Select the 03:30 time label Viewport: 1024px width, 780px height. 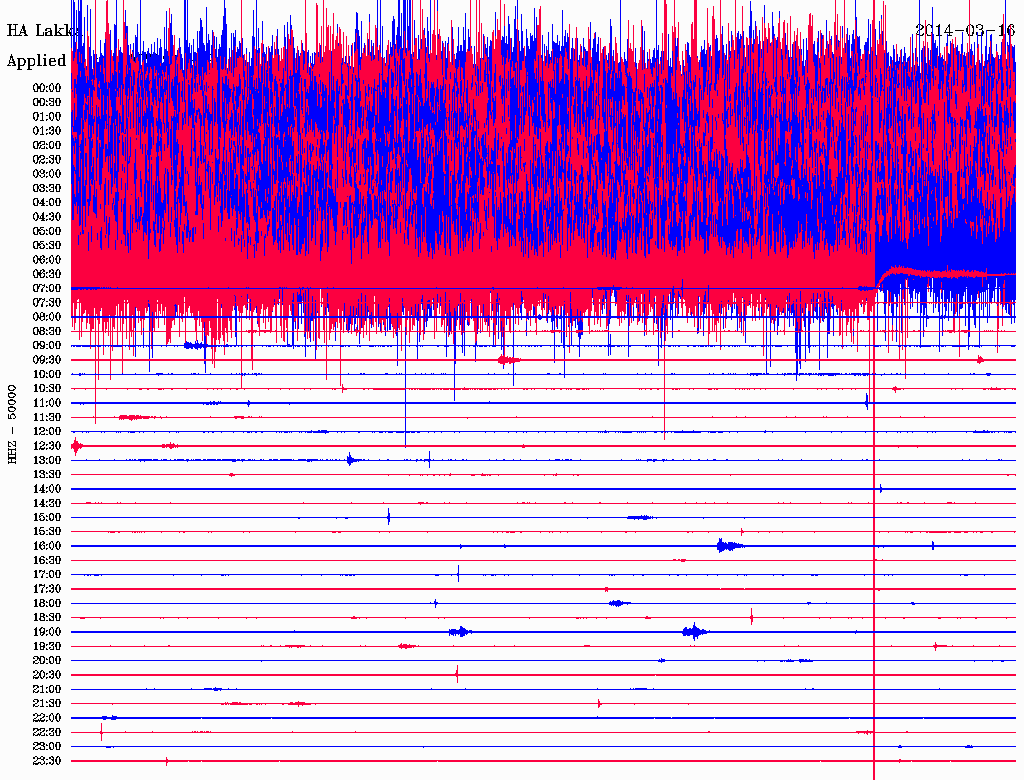(x=47, y=188)
